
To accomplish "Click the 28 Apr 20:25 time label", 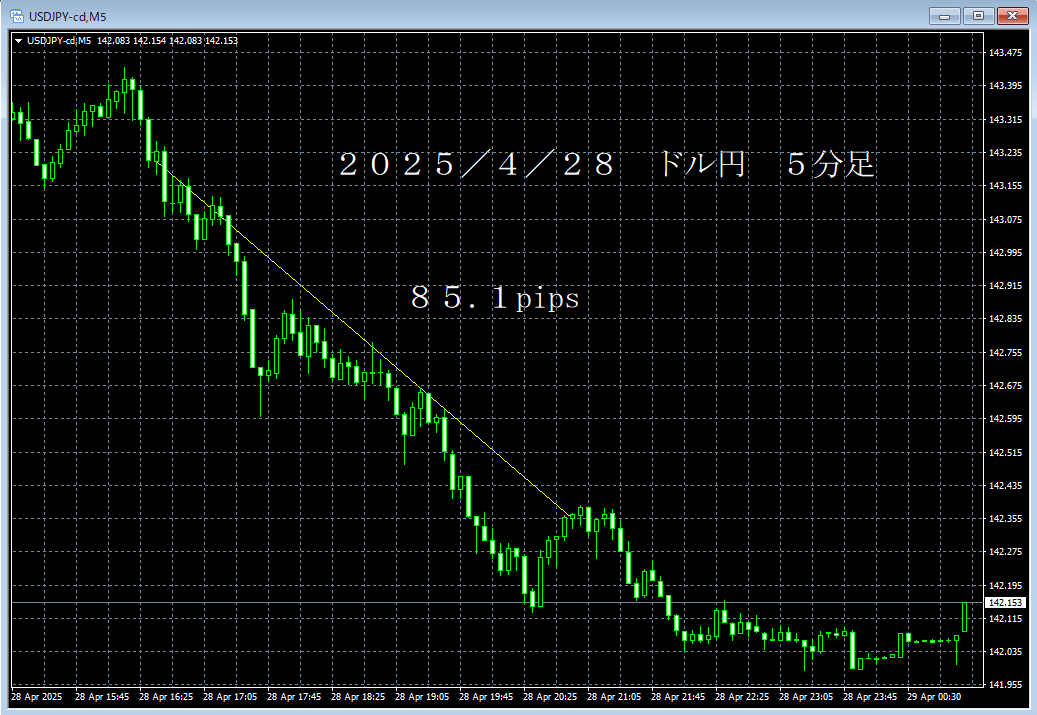I will pyautogui.click(x=550, y=696).
